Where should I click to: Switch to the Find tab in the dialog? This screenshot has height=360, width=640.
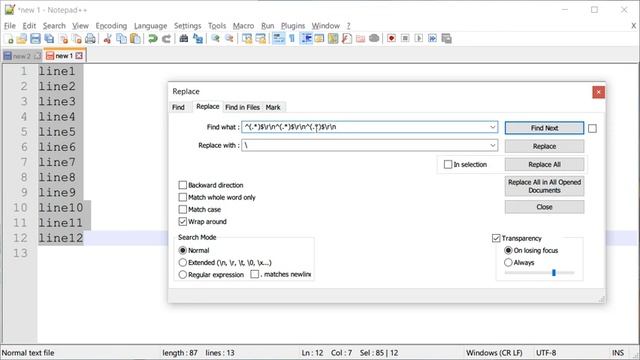pyautogui.click(x=178, y=107)
